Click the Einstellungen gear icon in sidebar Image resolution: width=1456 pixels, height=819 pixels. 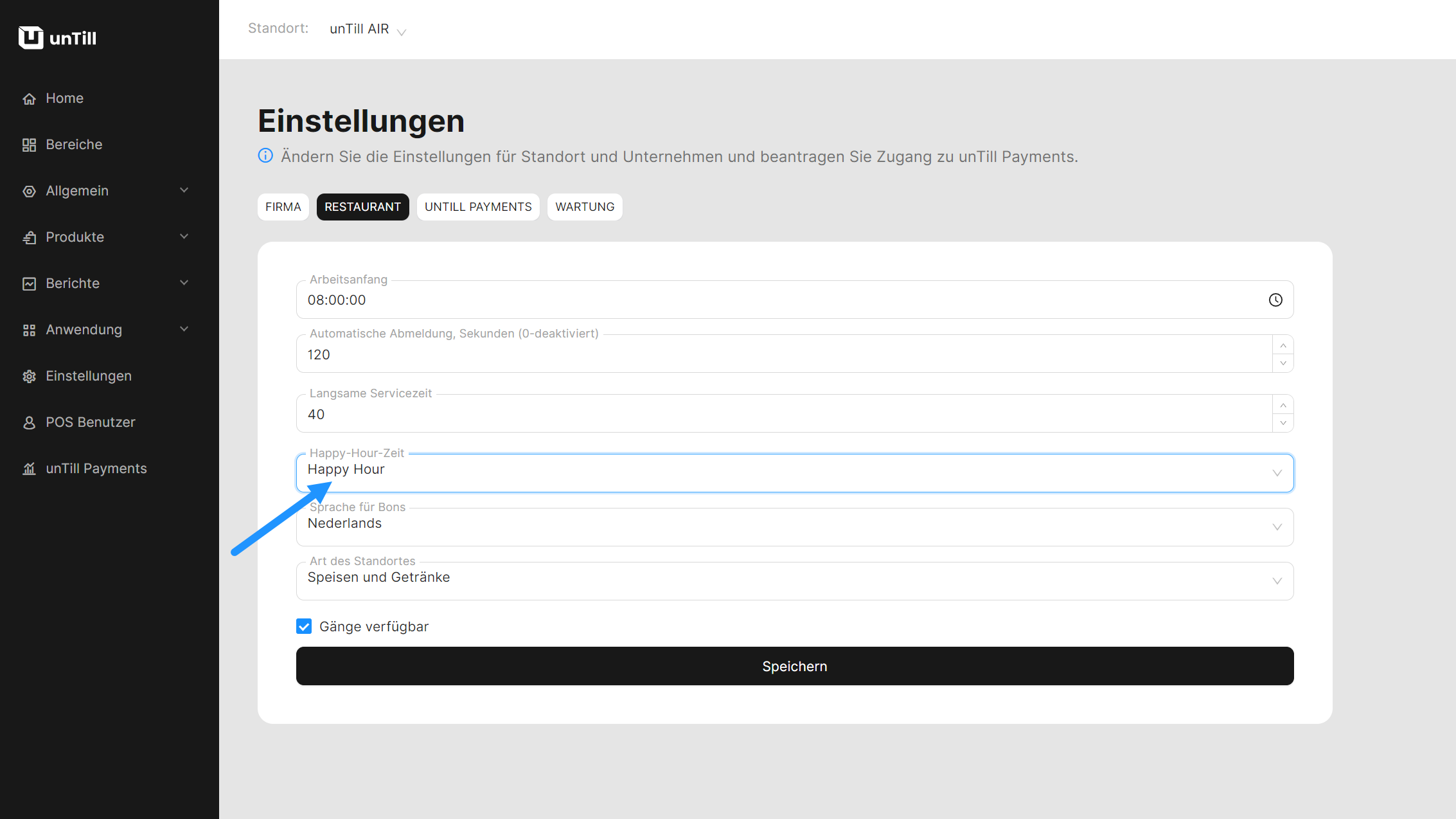pyautogui.click(x=29, y=376)
